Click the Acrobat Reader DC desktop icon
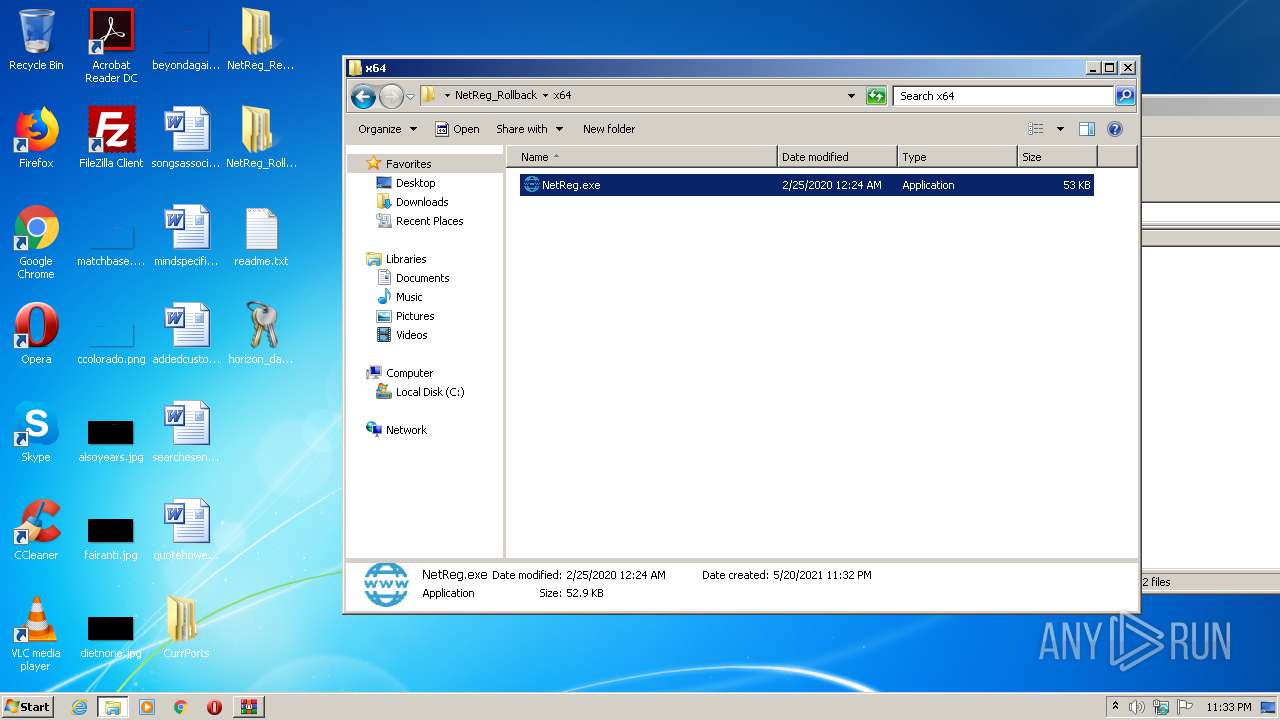The height and width of the screenshot is (720, 1280). pos(111,46)
